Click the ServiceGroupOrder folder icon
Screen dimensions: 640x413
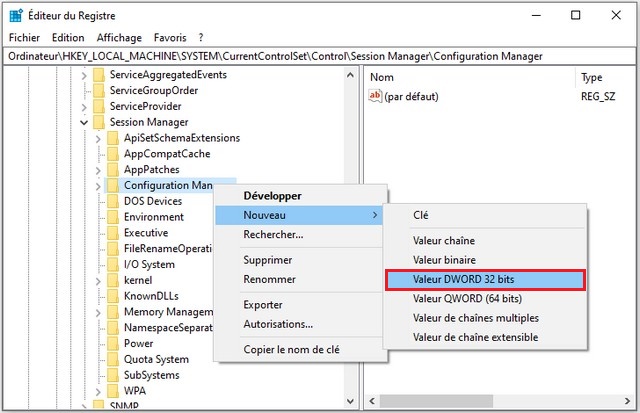[99, 91]
